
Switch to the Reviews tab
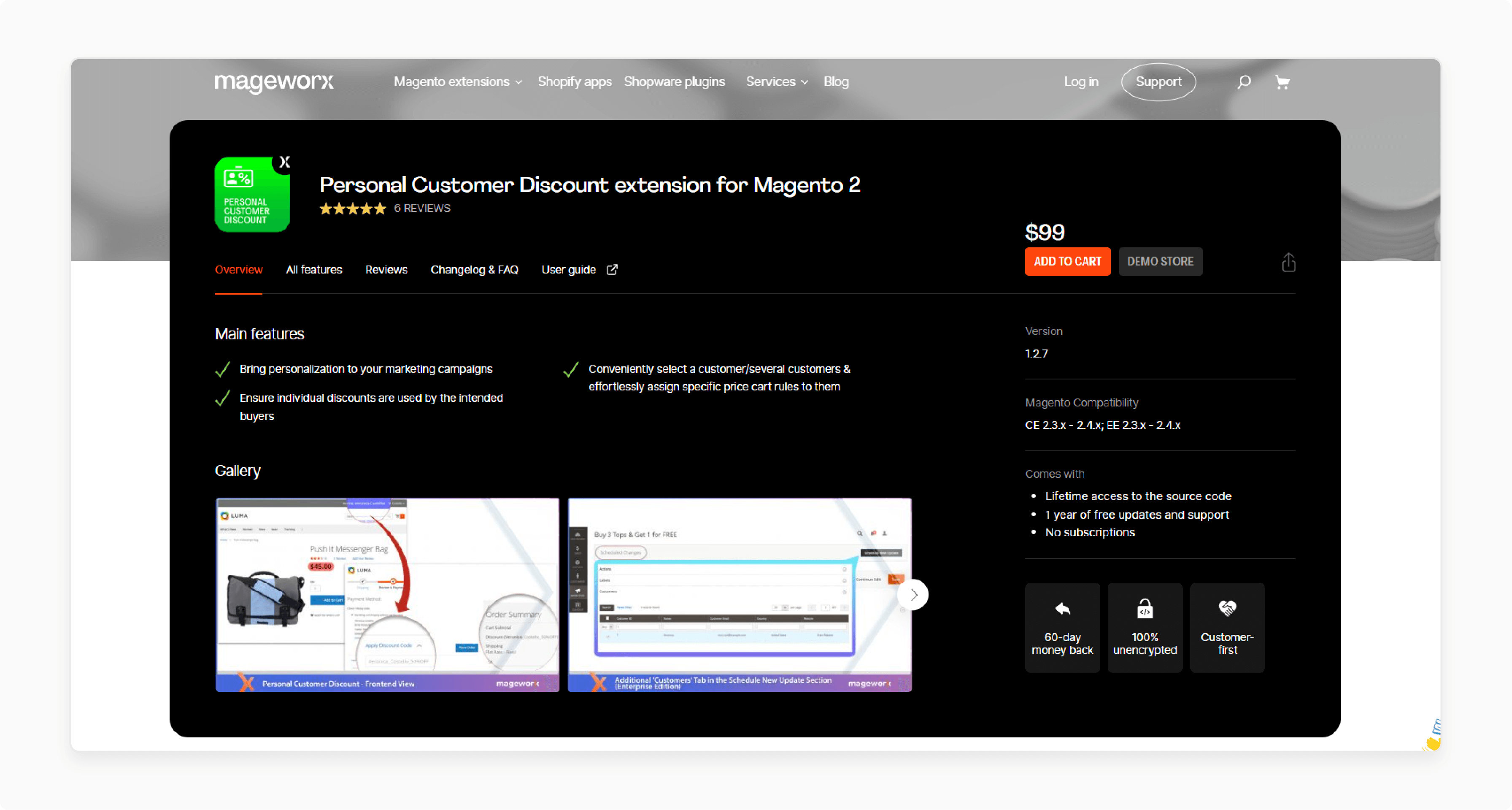[x=386, y=270]
